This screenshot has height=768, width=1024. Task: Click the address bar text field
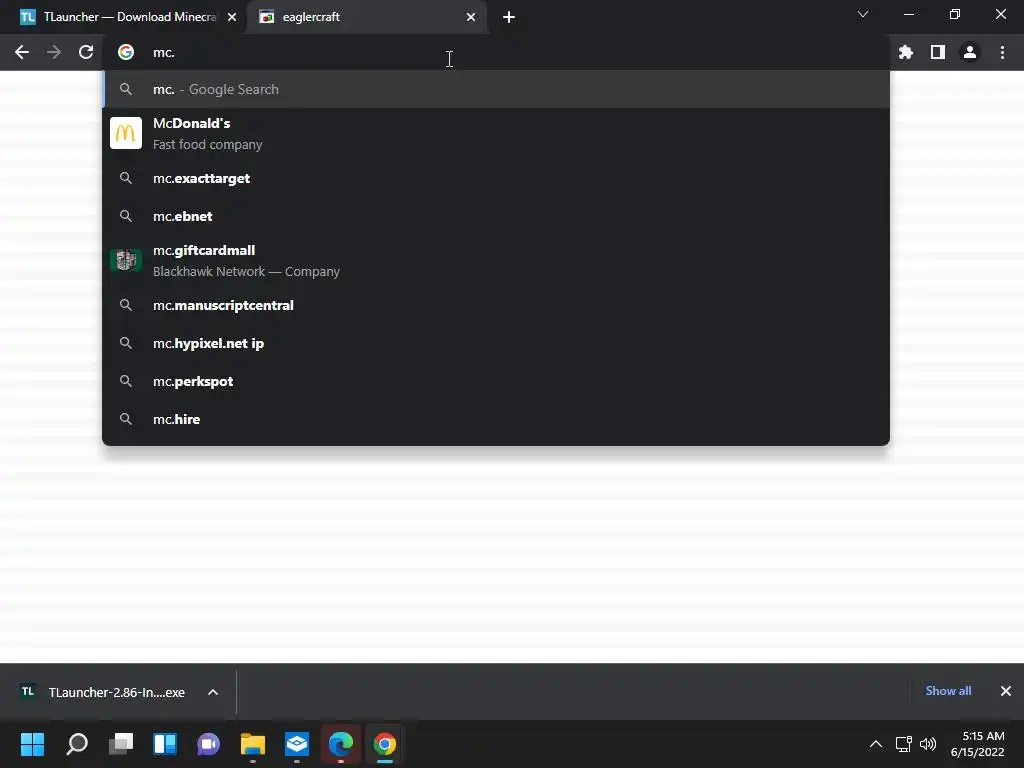pos(496,52)
